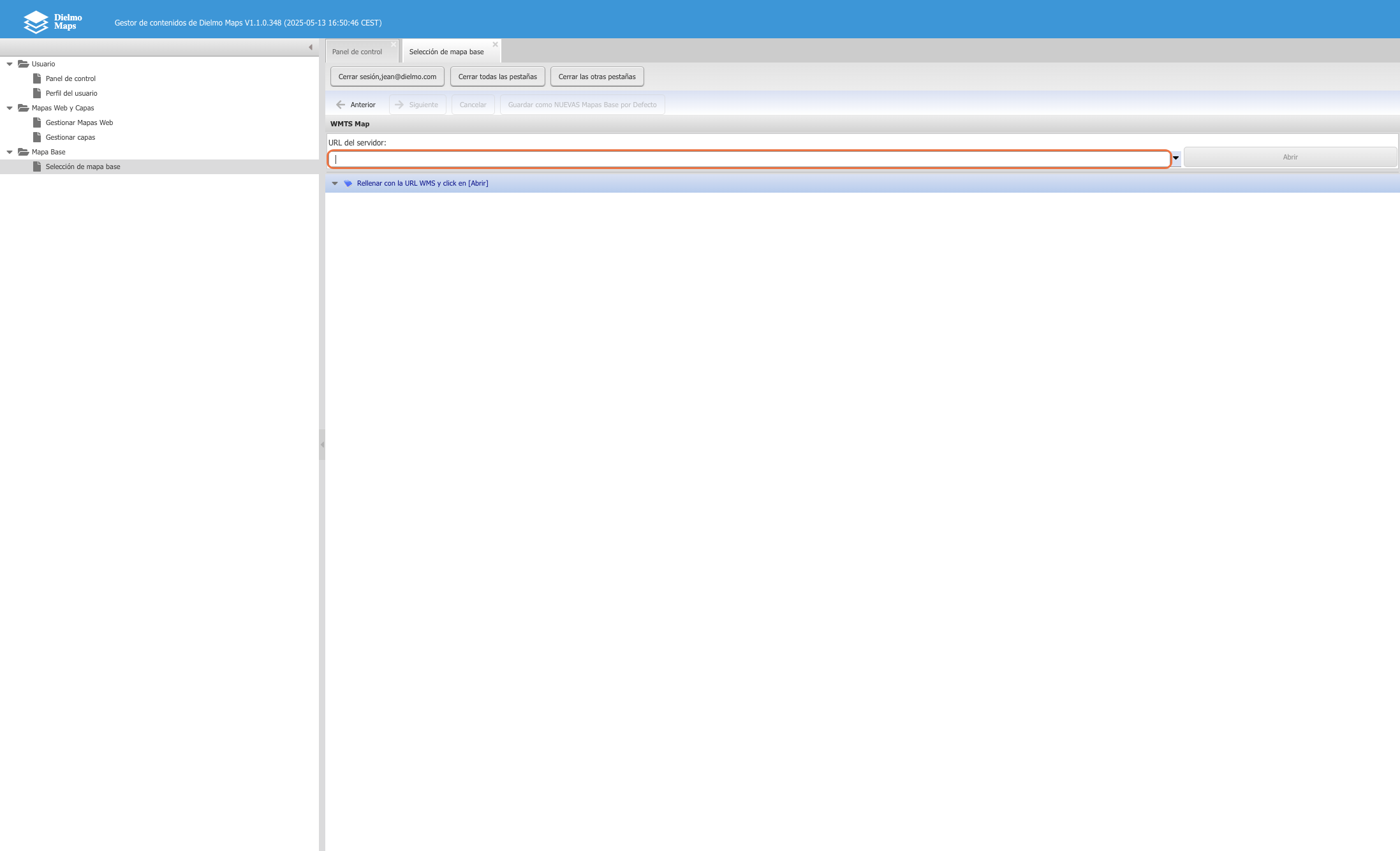Open the server URL dropdown arrow
Viewport: 1400px width, 851px height.
[1175, 158]
